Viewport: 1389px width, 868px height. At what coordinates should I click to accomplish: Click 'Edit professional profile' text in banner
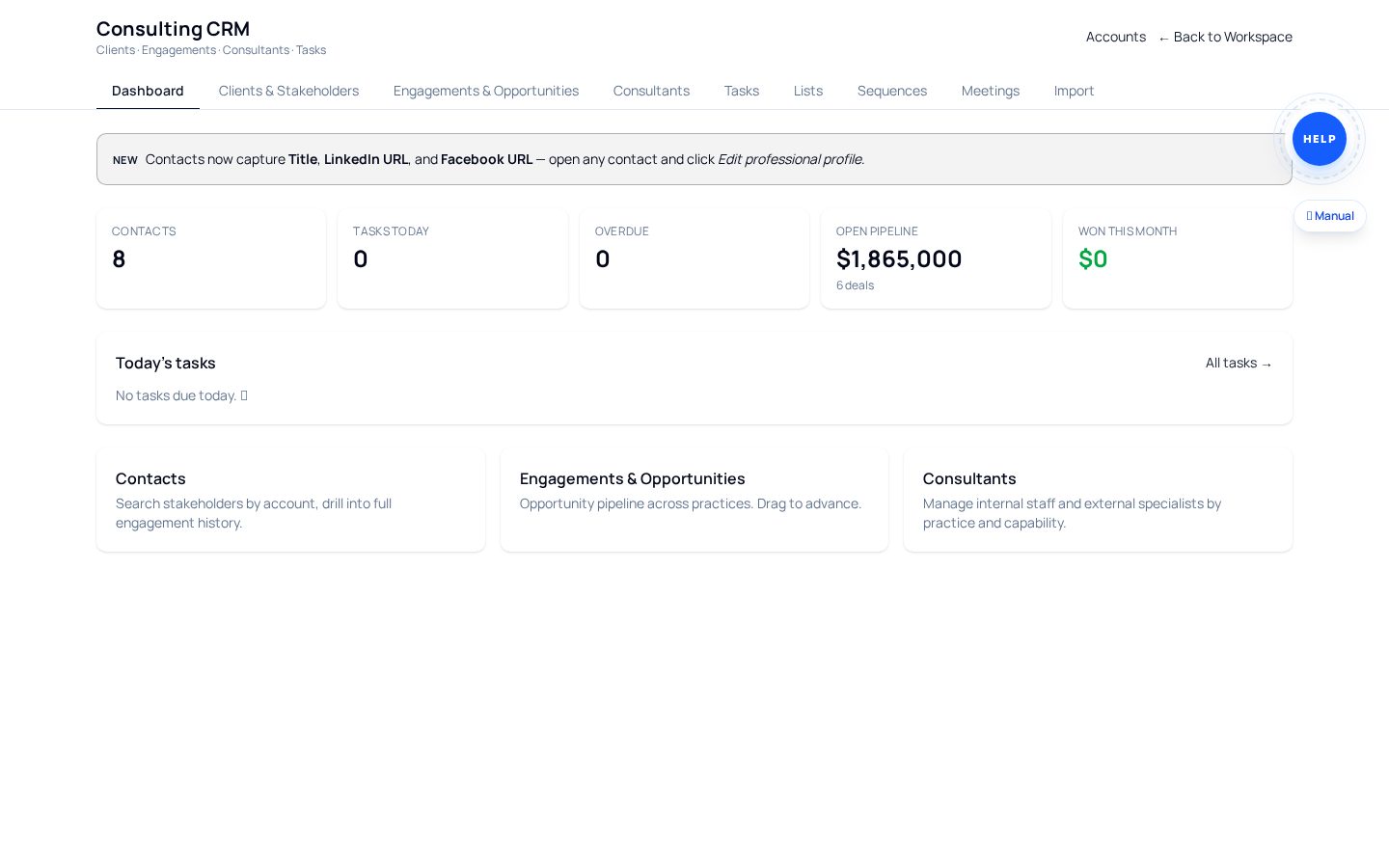coord(790,159)
